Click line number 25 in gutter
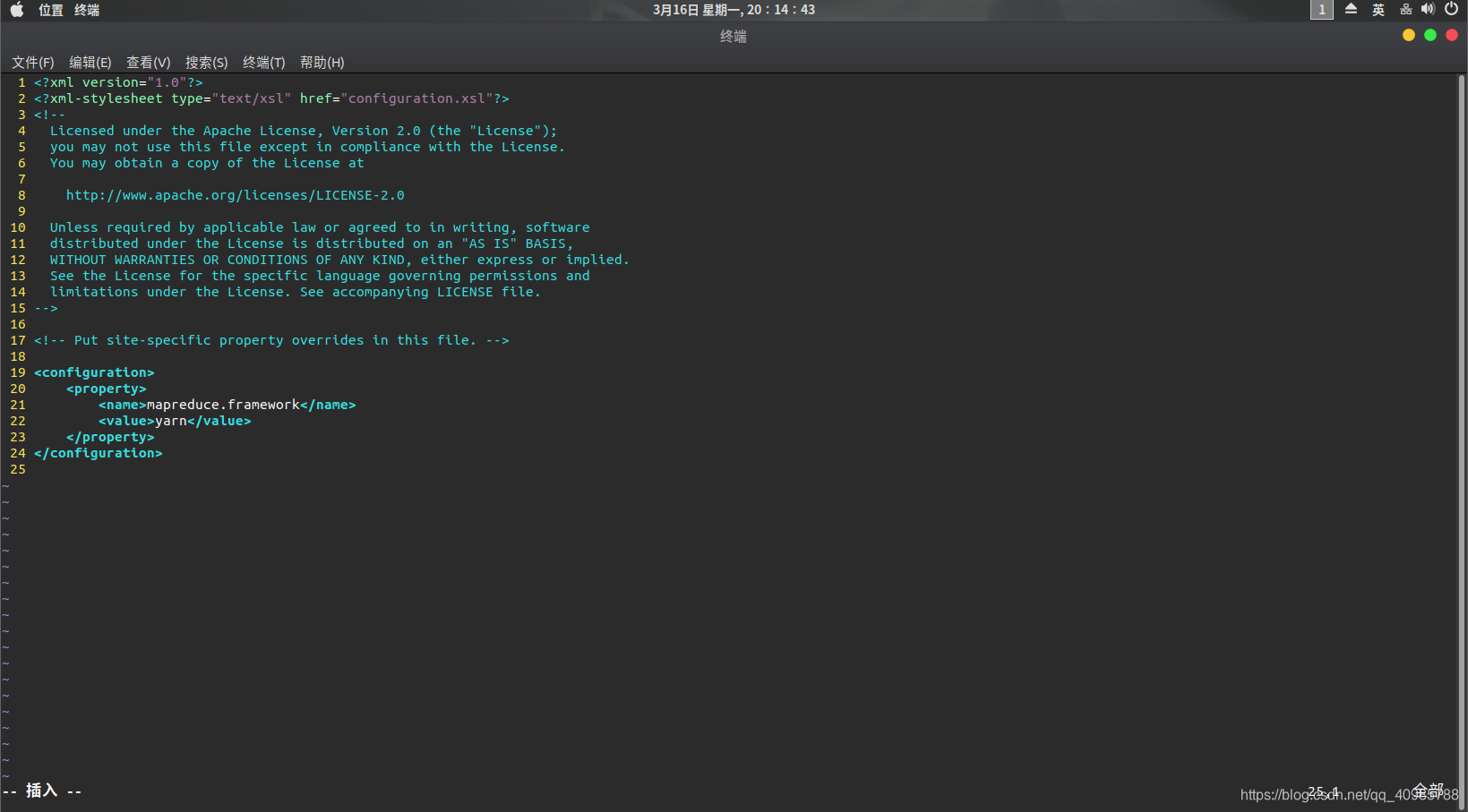The width and height of the screenshot is (1468, 812). pyautogui.click(x=18, y=469)
